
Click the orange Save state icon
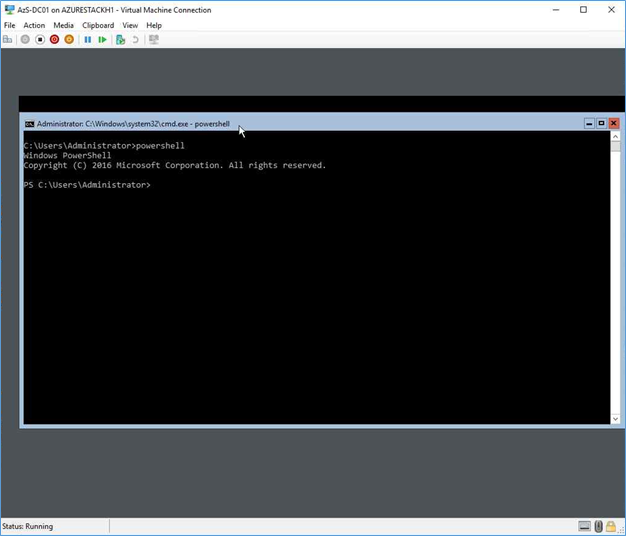(x=69, y=40)
